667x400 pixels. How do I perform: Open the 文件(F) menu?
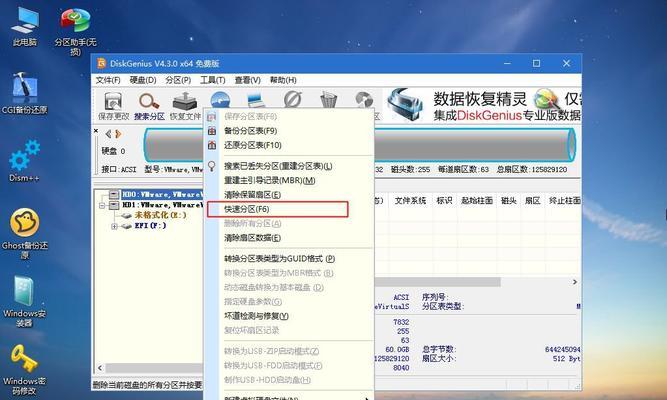tap(108, 80)
